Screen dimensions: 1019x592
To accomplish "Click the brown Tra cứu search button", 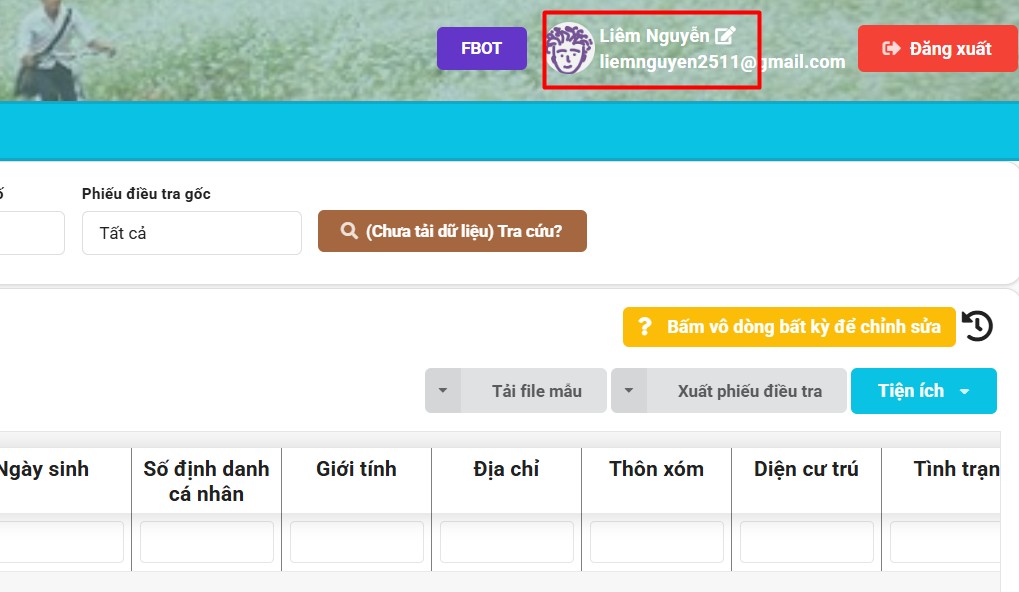I will [452, 231].
